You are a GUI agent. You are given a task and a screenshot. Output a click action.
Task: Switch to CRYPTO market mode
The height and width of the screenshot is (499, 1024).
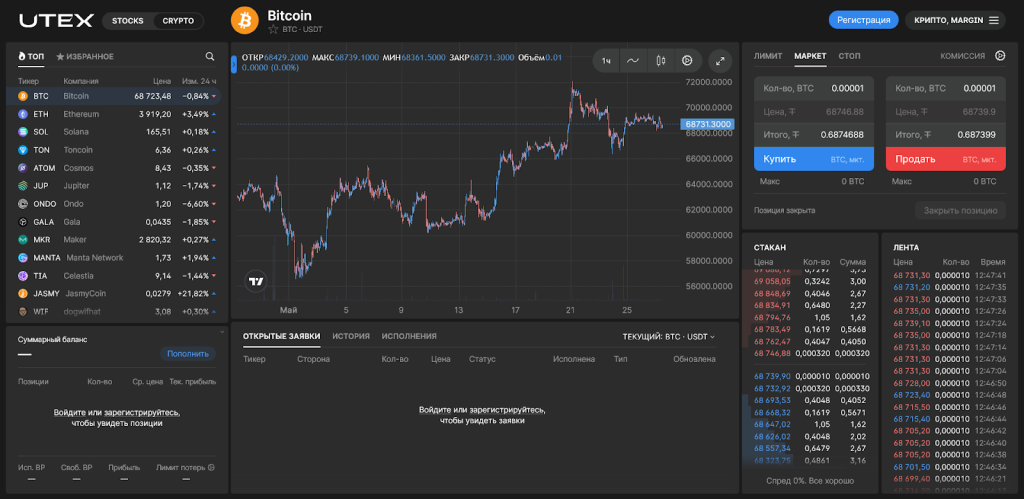pos(179,21)
